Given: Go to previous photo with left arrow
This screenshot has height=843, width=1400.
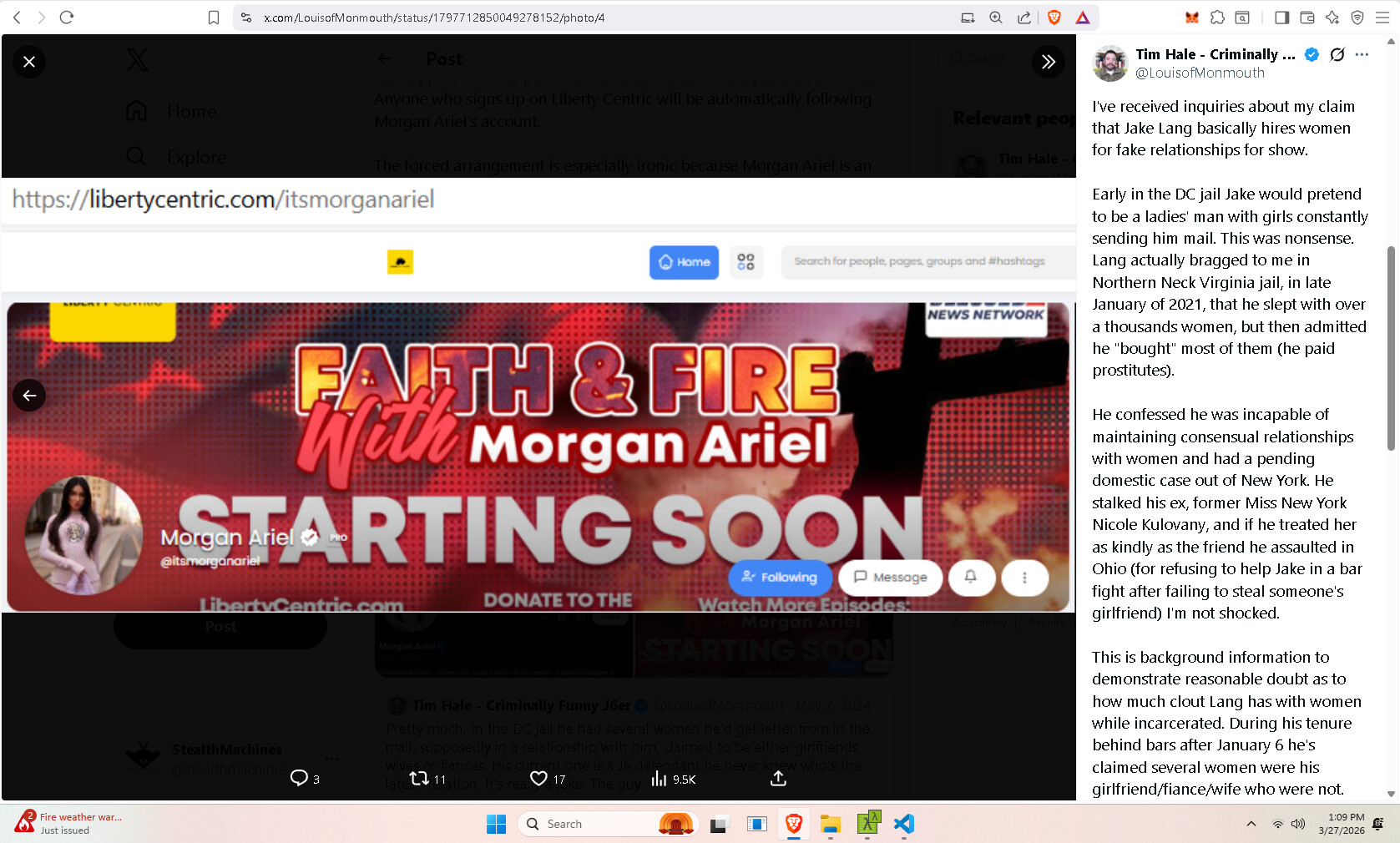Looking at the screenshot, I should pyautogui.click(x=29, y=396).
